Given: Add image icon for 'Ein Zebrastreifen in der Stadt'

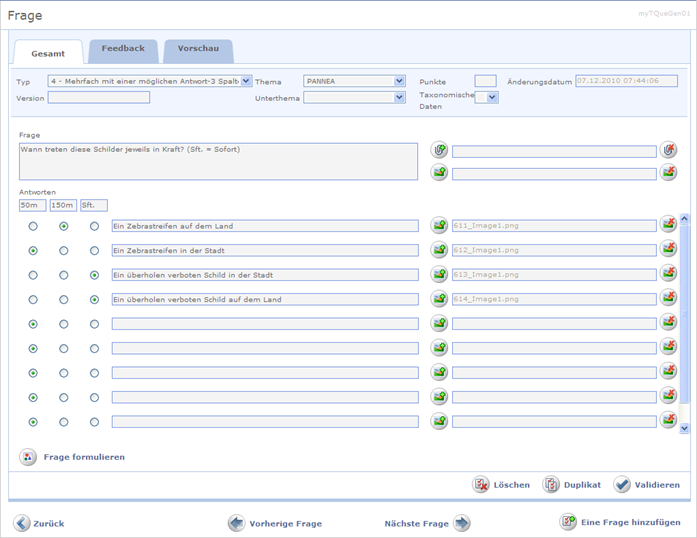Looking at the screenshot, I should 439,250.
